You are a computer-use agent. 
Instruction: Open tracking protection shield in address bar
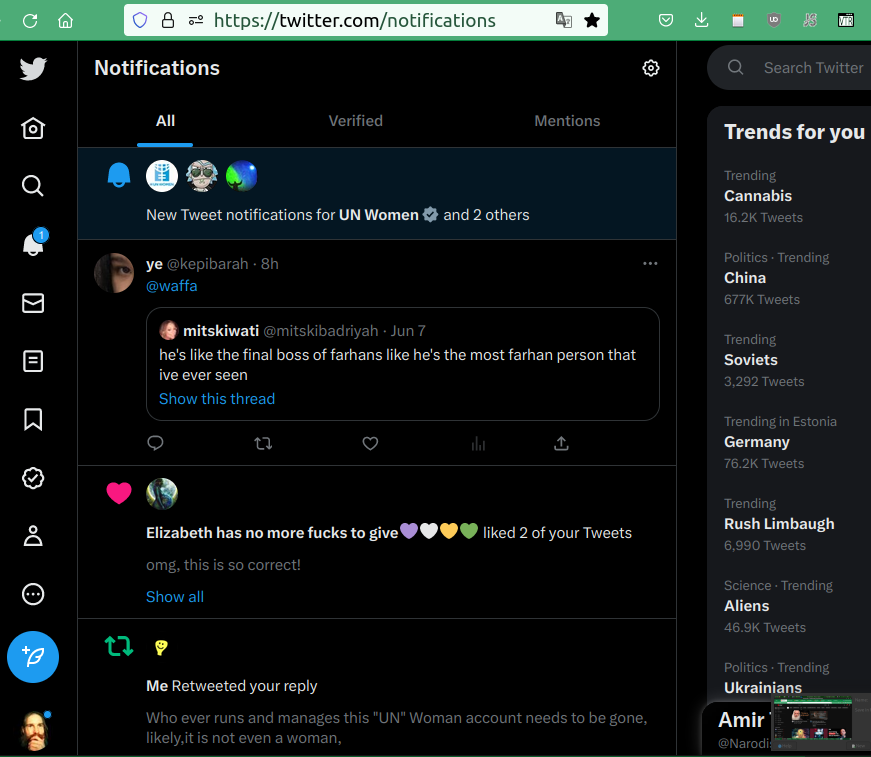pos(140,21)
